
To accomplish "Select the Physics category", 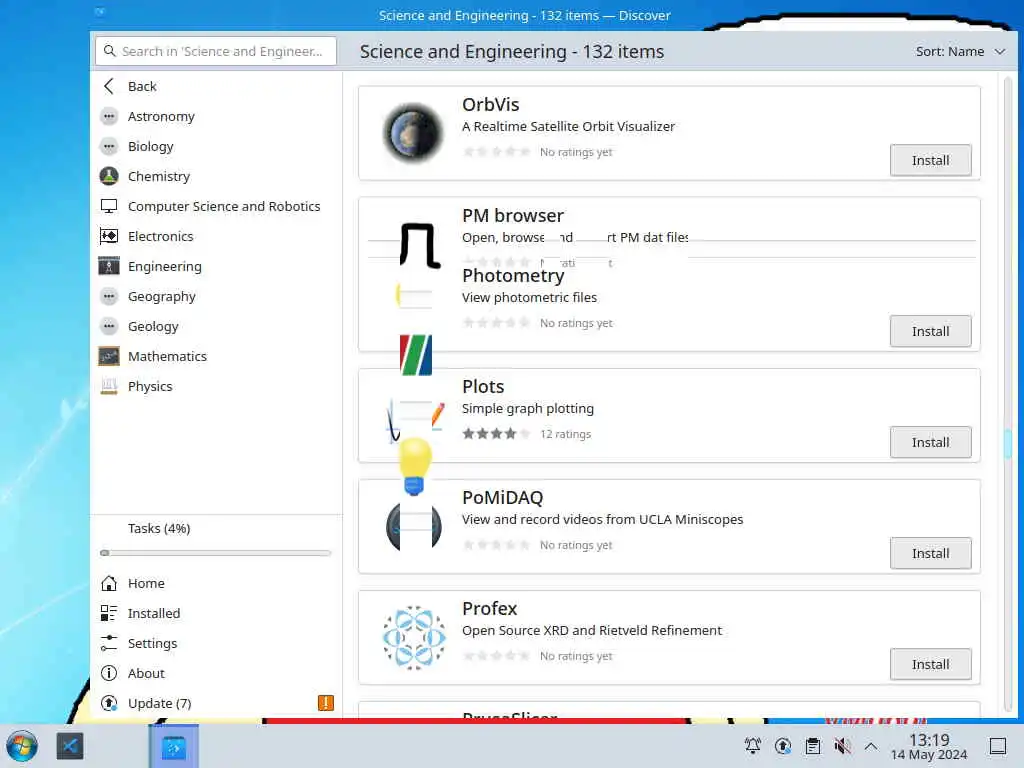I will pos(216,387).
